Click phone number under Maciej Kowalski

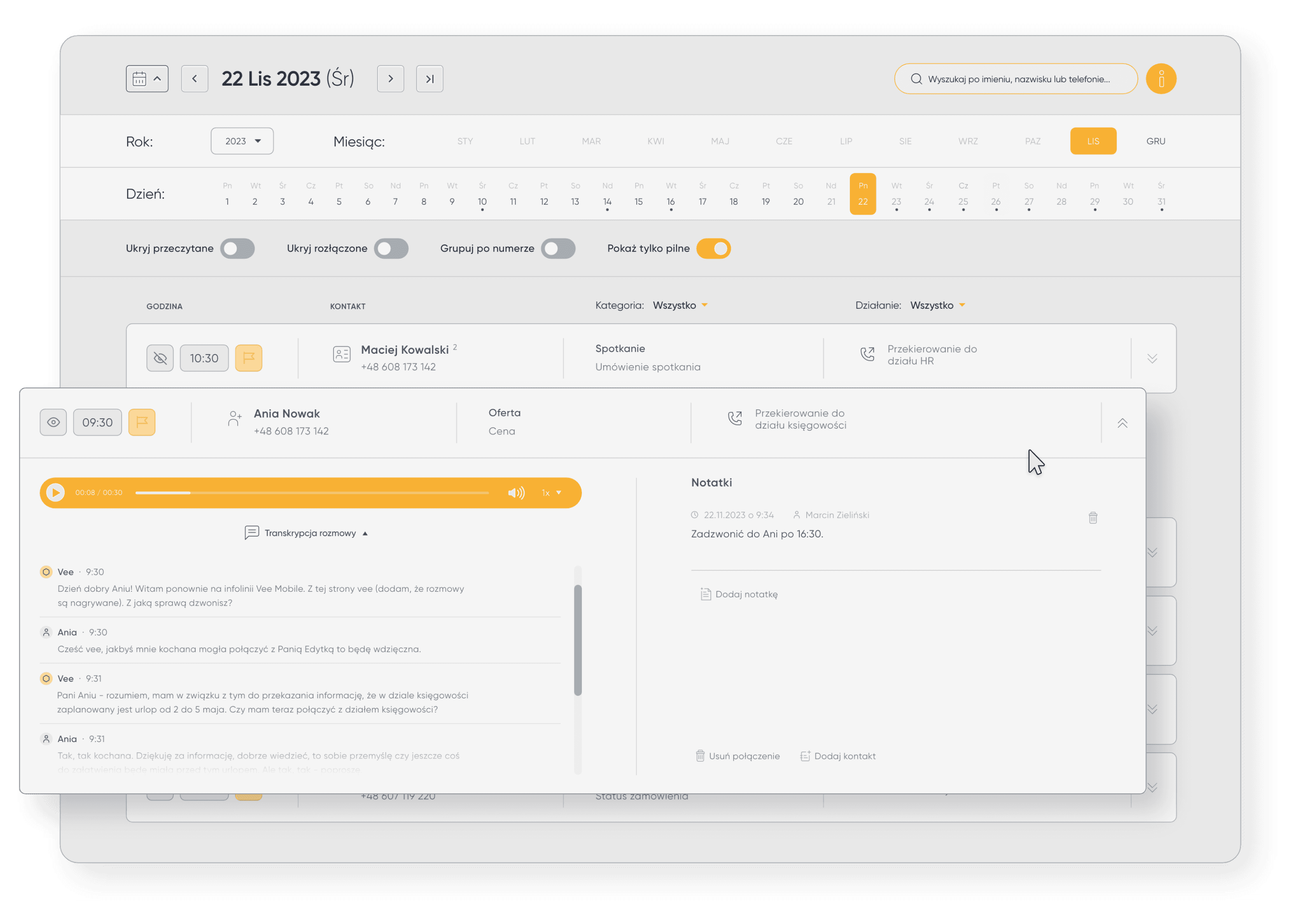(398, 367)
